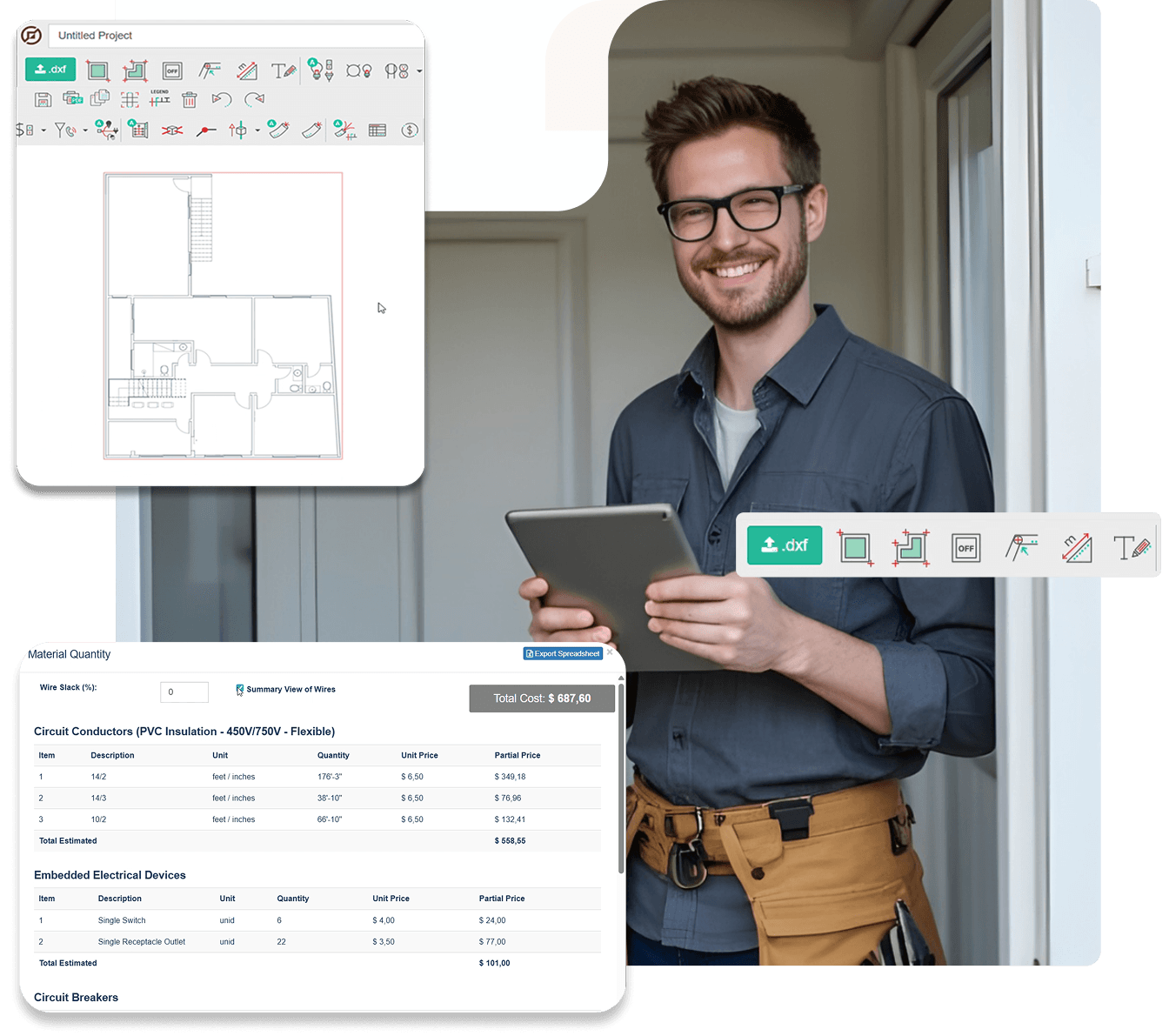Toggle the OFF switch symbol tool
Viewport: 1169px width, 1036px height.
tap(172, 70)
